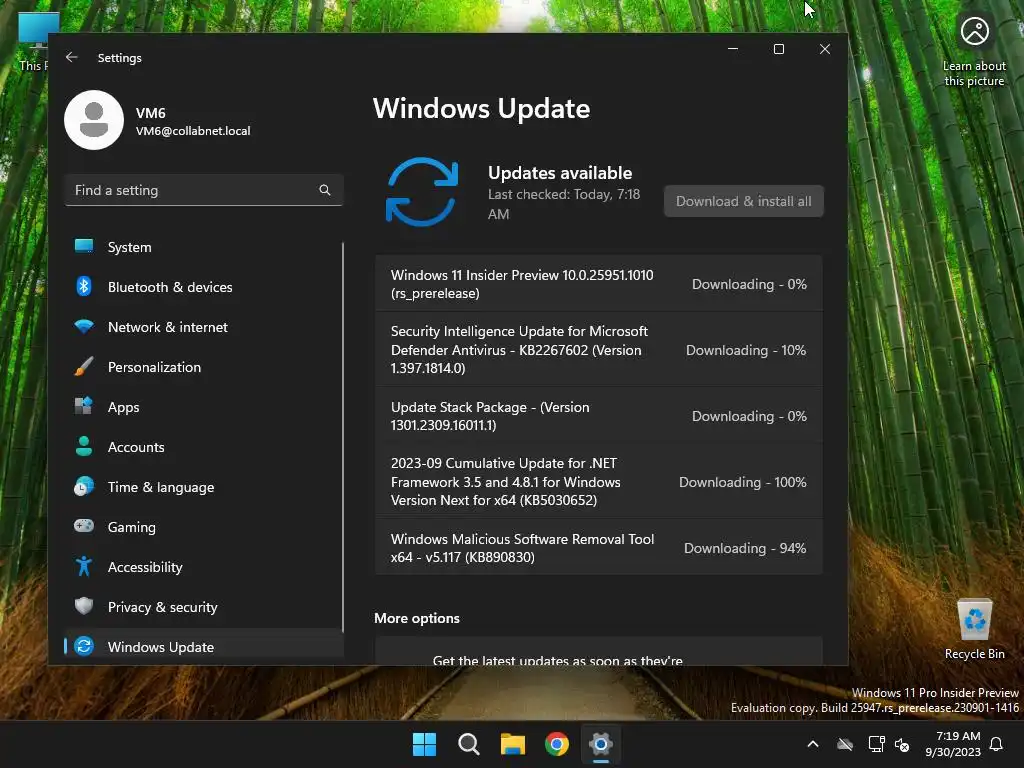Viewport: 1024px width, 768px height.
Task: Click Malicious Software Removal Tool KB890830 row
Action: tap(599, 548)
